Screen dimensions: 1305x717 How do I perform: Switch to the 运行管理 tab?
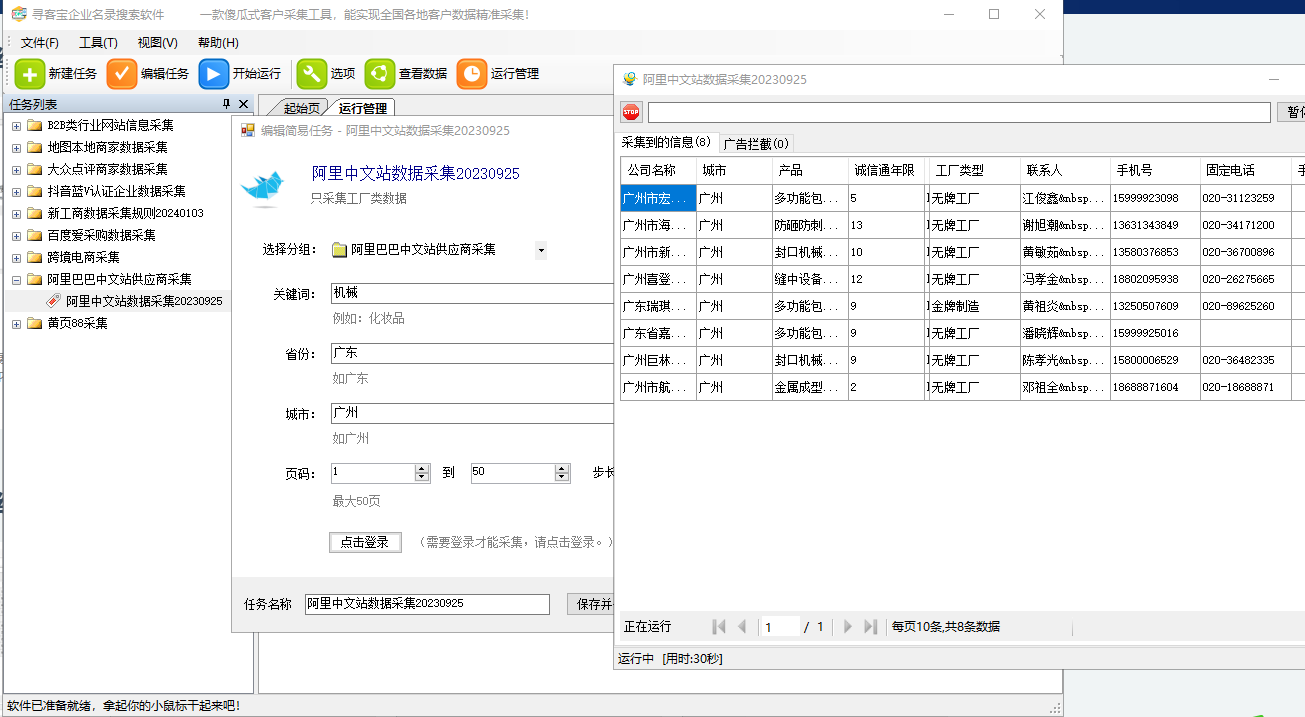pos(362,108)
